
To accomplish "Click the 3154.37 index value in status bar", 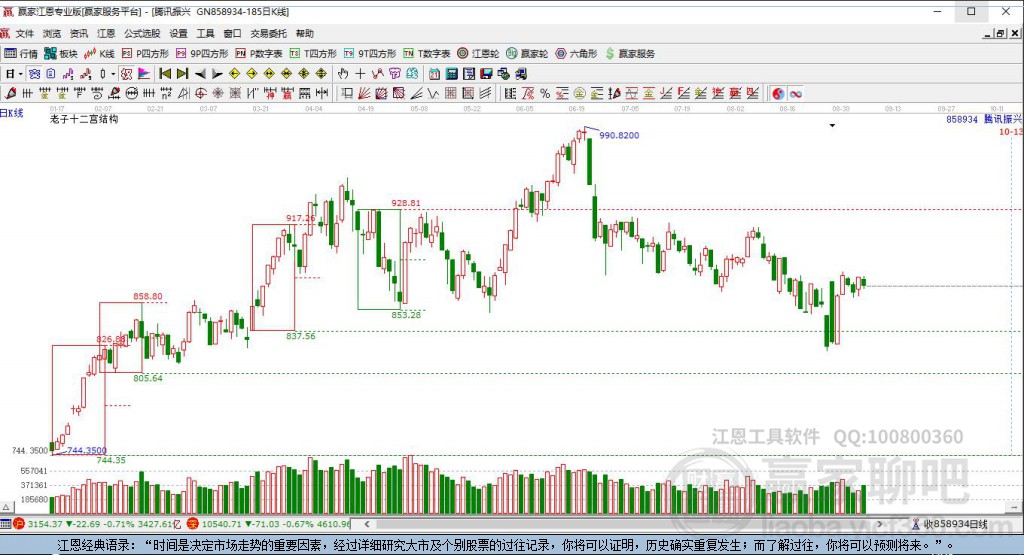I will (45, 524).
